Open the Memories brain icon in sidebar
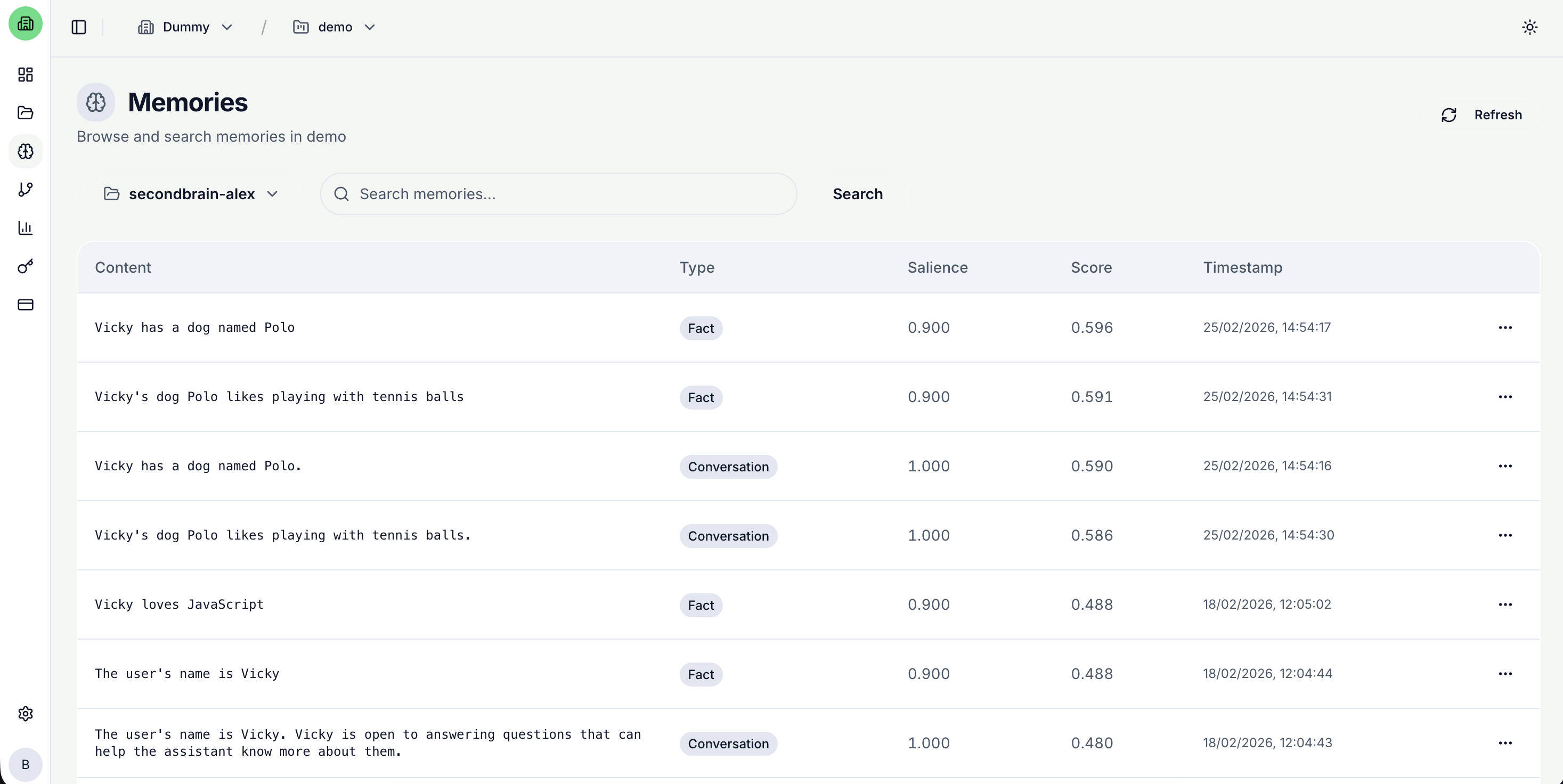 26,152
